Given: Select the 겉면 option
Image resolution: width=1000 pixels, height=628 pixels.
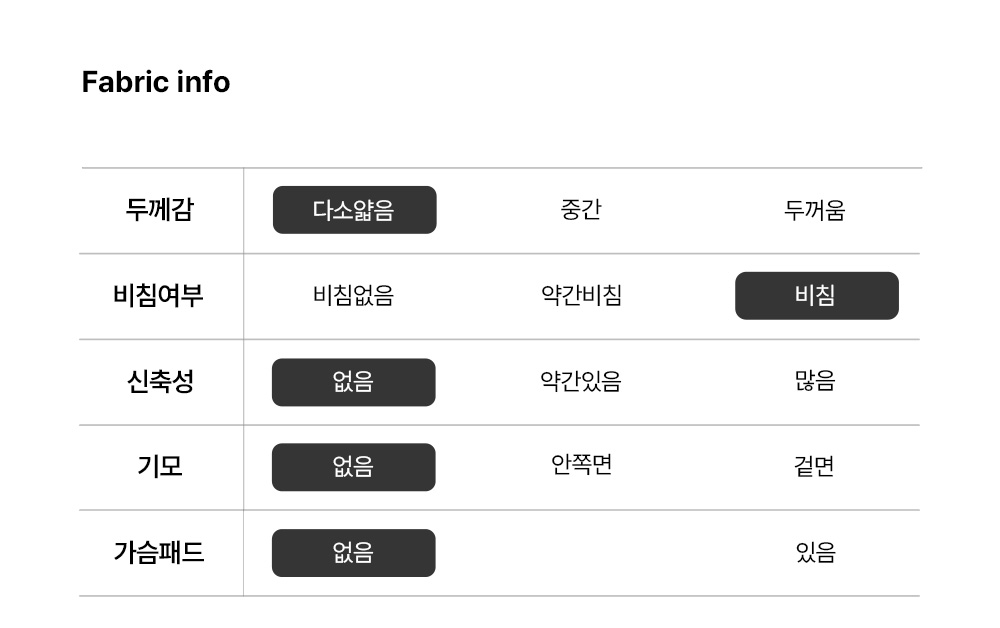Looking at the screenshot, I should (815, 467).
